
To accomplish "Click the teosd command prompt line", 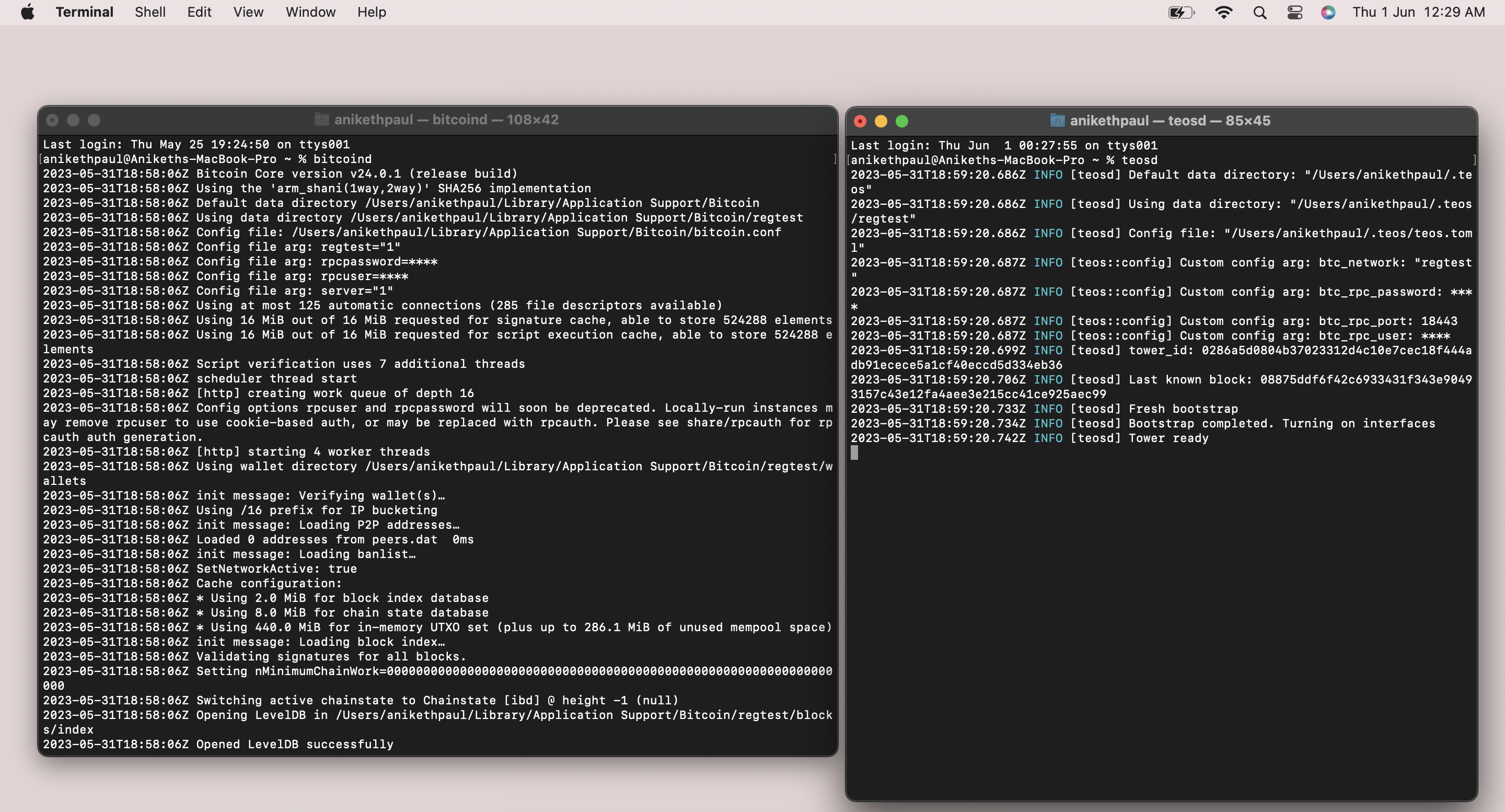I will 1004,160.
